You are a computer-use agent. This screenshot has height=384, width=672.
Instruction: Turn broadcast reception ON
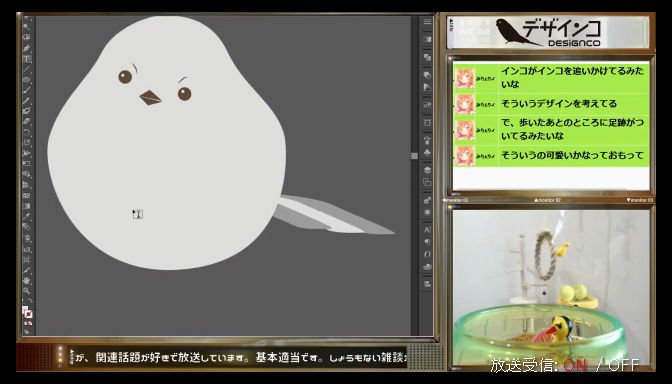(575, 365)
